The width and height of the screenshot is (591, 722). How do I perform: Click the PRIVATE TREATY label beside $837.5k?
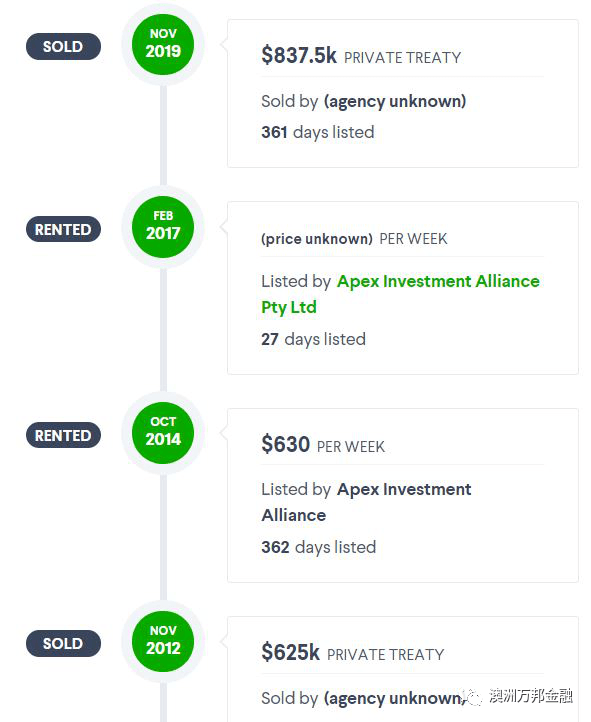[402, 58]
